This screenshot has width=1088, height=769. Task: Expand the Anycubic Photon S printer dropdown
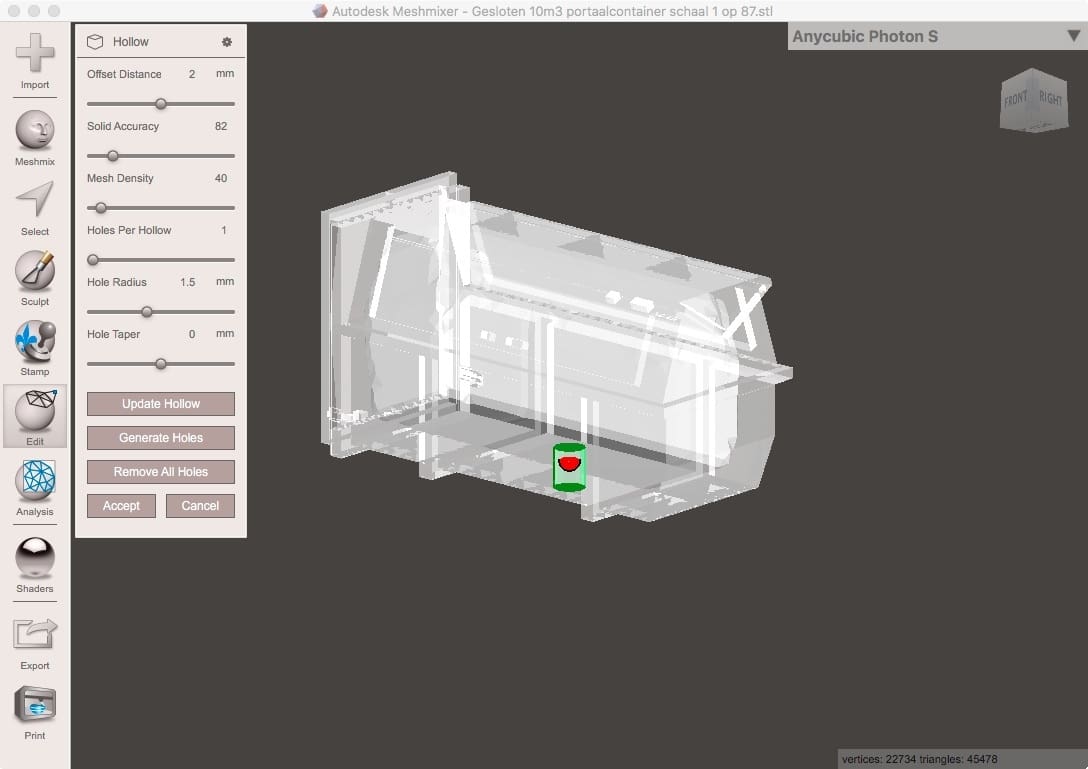(1072, 36)
